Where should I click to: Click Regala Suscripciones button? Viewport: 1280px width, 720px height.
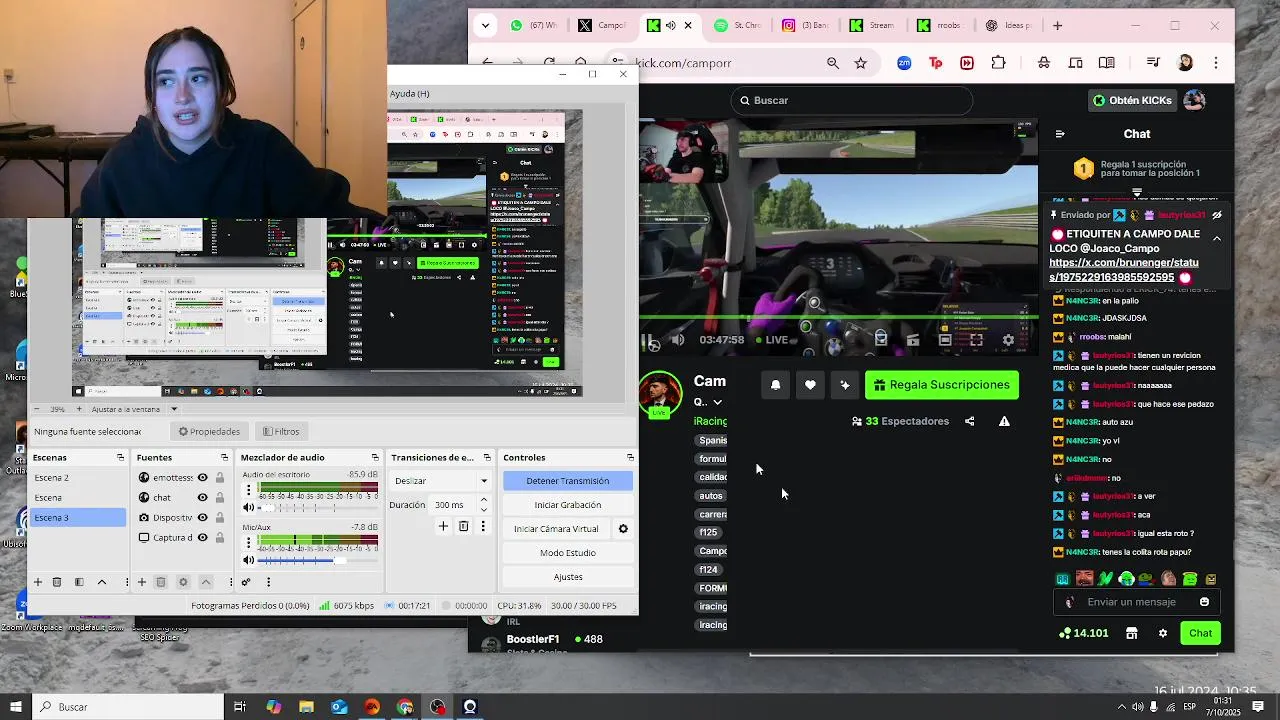pyautogui.click(x=942, y=385)
